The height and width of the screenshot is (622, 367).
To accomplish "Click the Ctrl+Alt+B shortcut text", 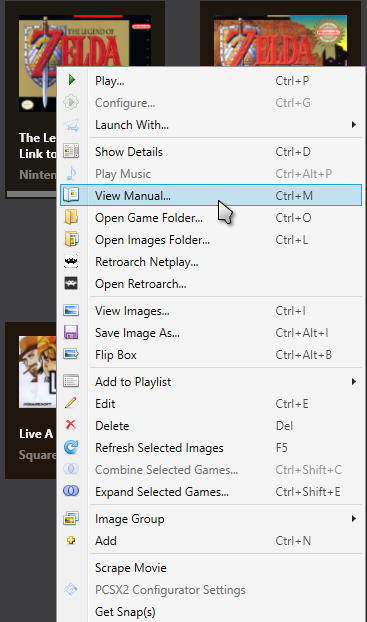I will [x=304, y=354].
